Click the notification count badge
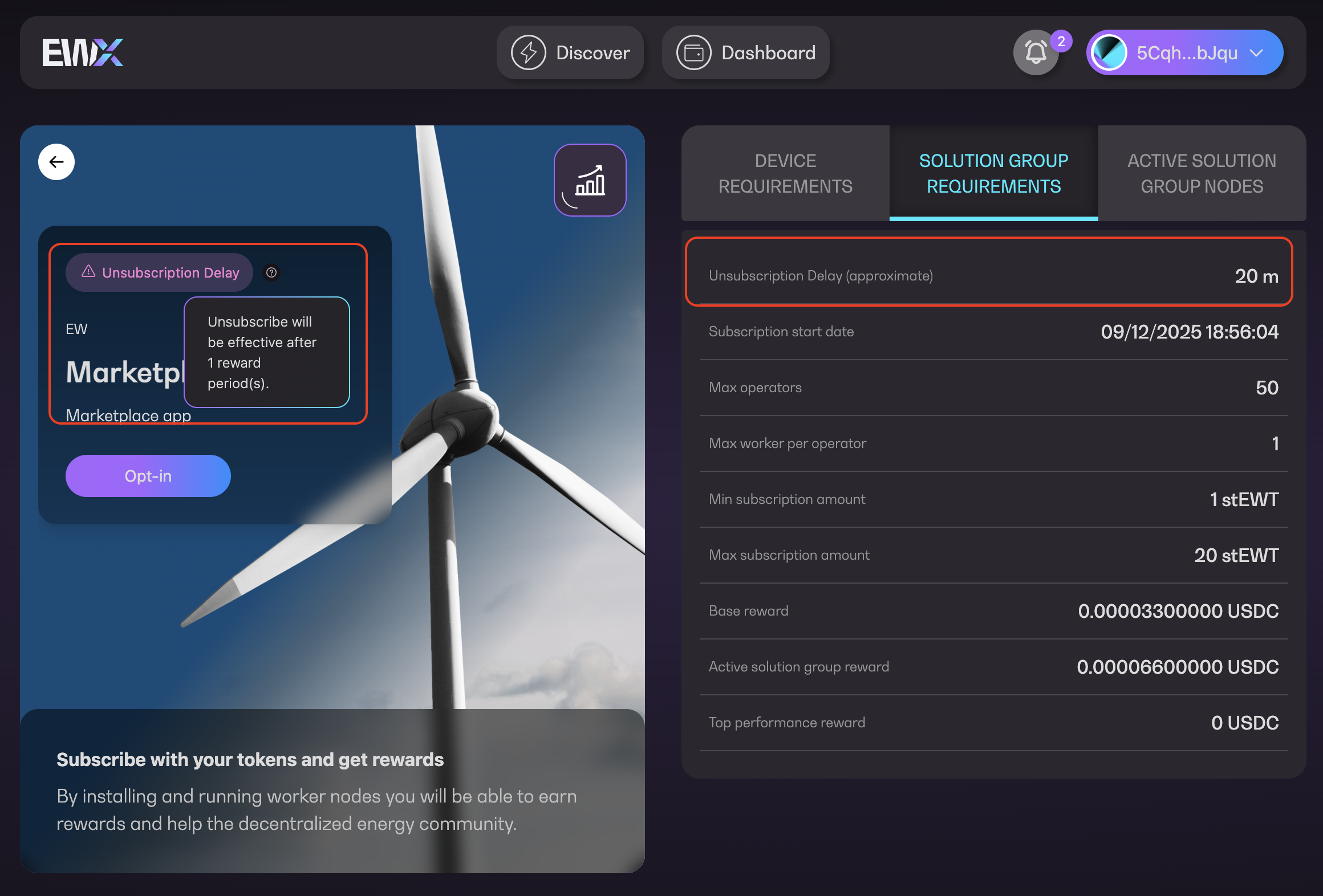The height and width of the screenshot is (896, 1323). 1061,41
